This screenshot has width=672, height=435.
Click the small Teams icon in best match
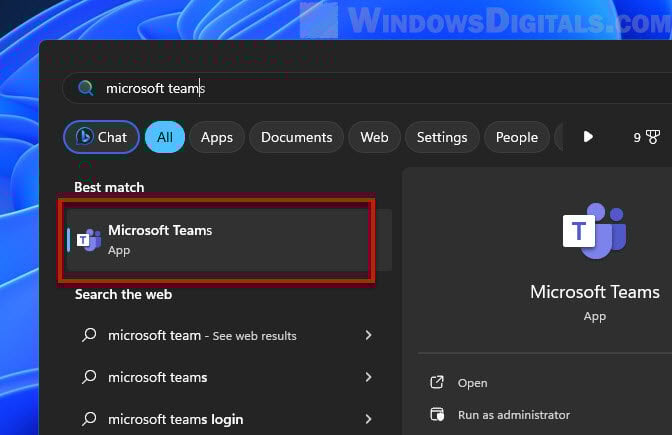89,240
